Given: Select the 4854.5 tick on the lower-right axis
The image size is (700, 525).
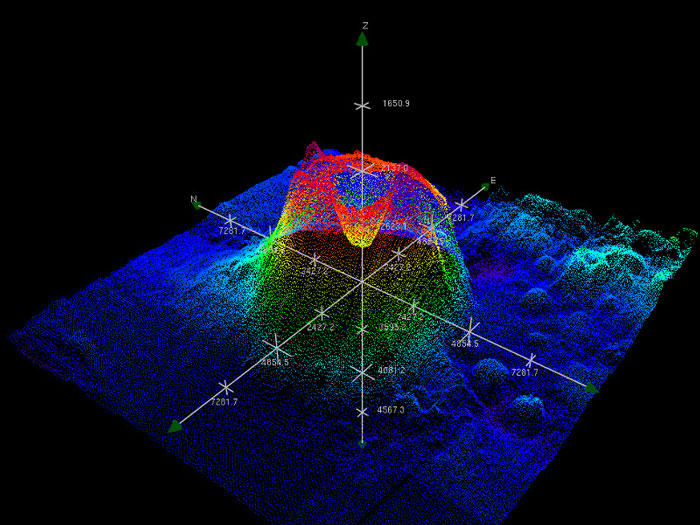Looking at the screenshot, I should (470, 330).
